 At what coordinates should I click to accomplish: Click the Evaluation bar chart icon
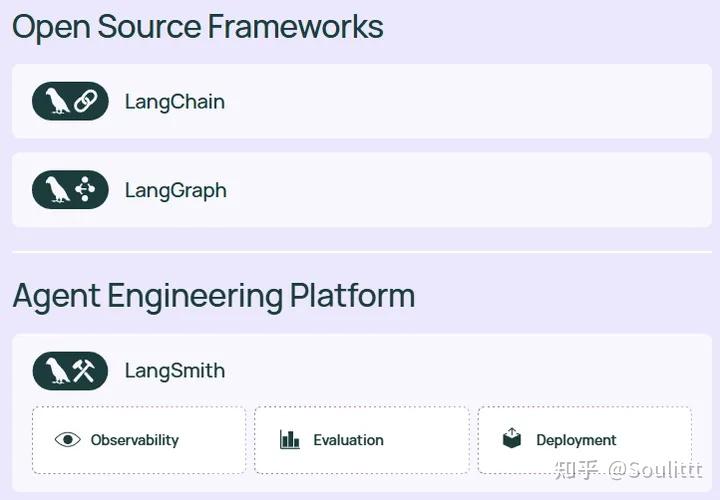click(x=290, y=439)
